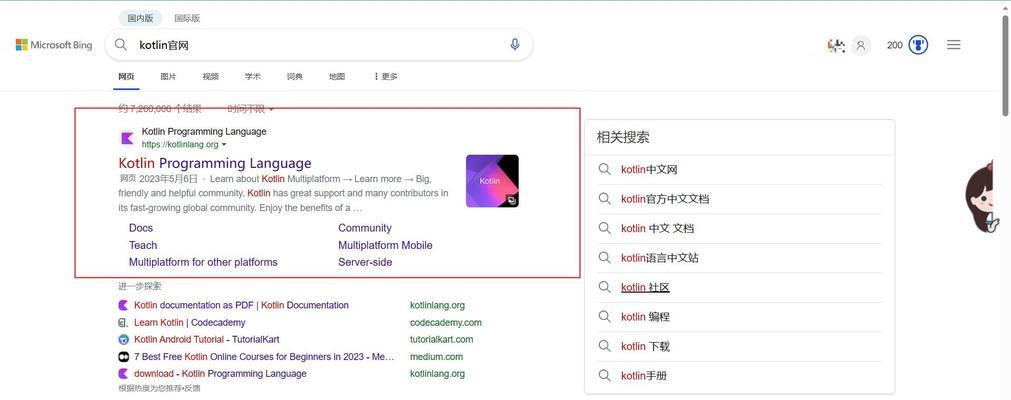This screenshot has width=1011, height=400.
Task: Open the Docs sitelink
Action: pos(141,228)
